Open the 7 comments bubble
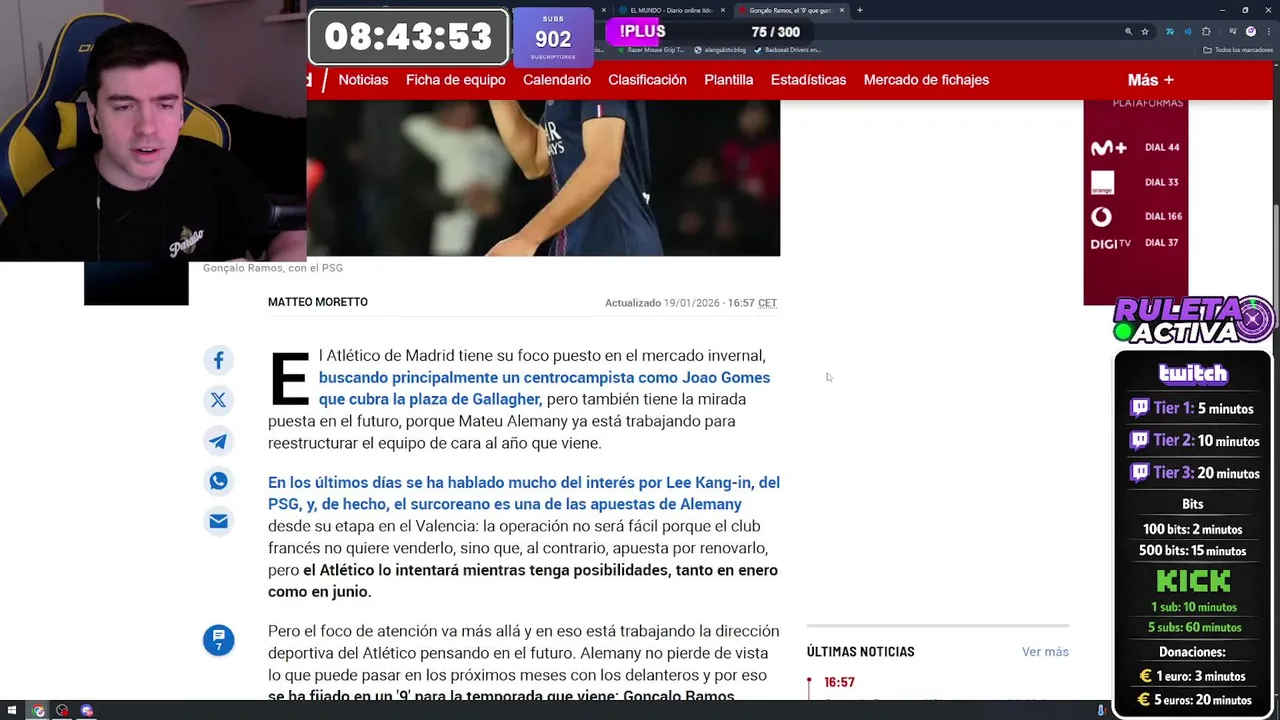 point(218,640)
